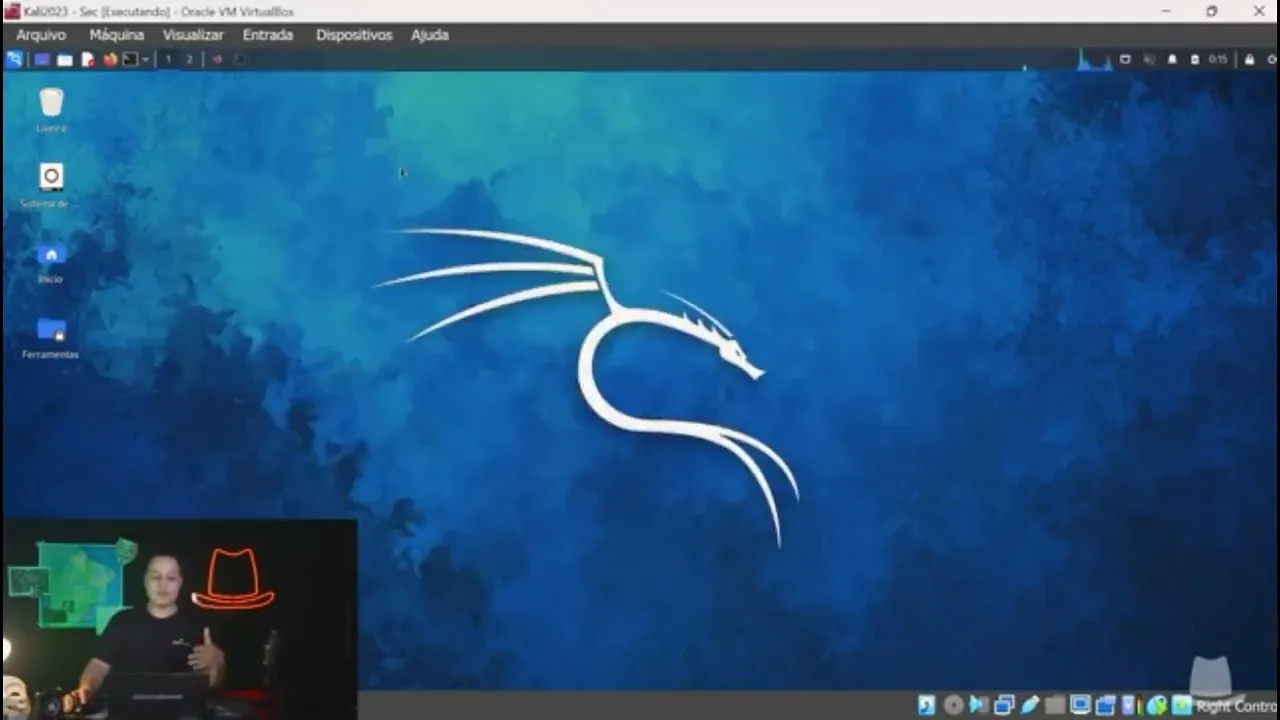
Task: Click the presenter webcam video overlay
Action: (x=179, y=618)
